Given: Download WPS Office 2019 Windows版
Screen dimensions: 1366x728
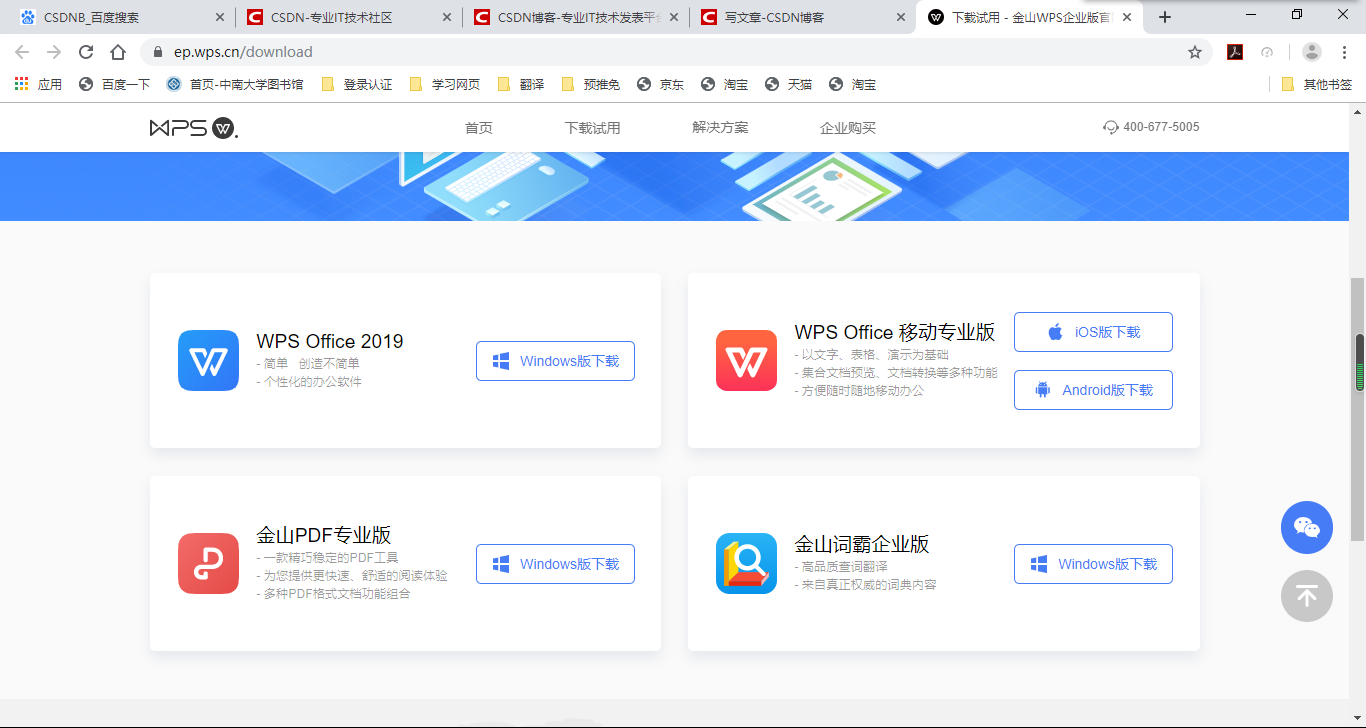Looking at the screenshot, I should [x=555, y=361].
